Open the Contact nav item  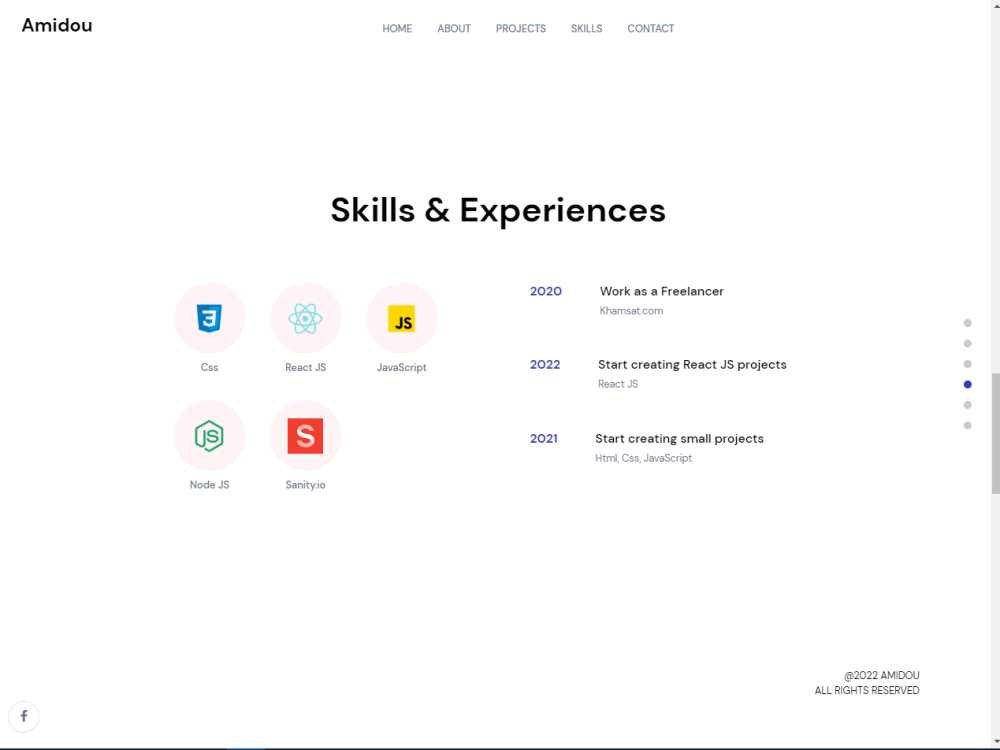point(651,29)
